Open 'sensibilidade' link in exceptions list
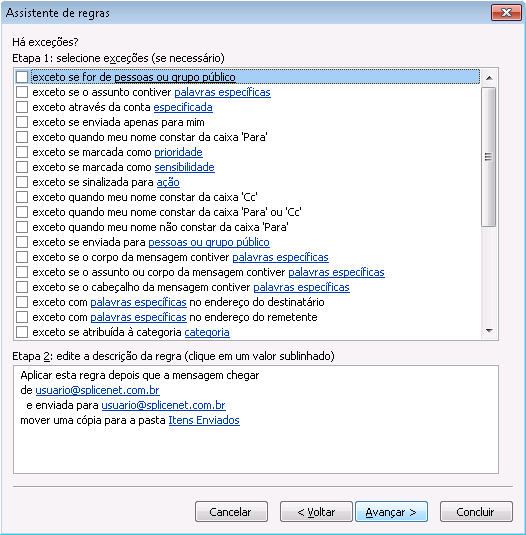Viewport: 526px width, 535px height. pyautogui.click(x=185, y=167)
